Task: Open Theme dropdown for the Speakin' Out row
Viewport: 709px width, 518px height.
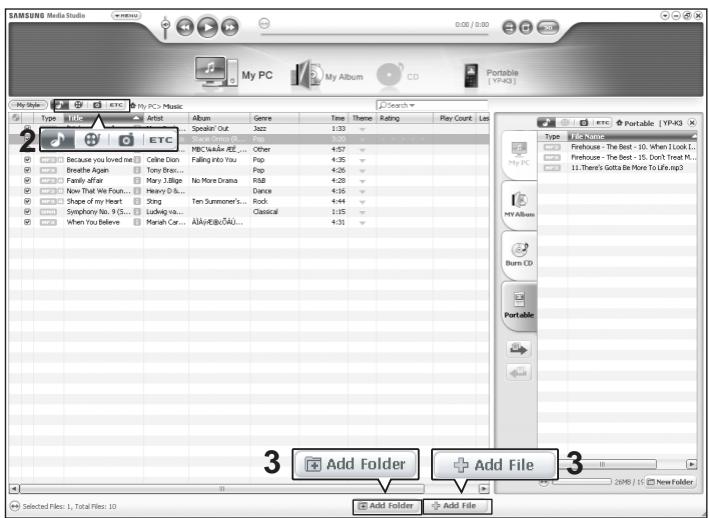Action: [x=362, y=129]
